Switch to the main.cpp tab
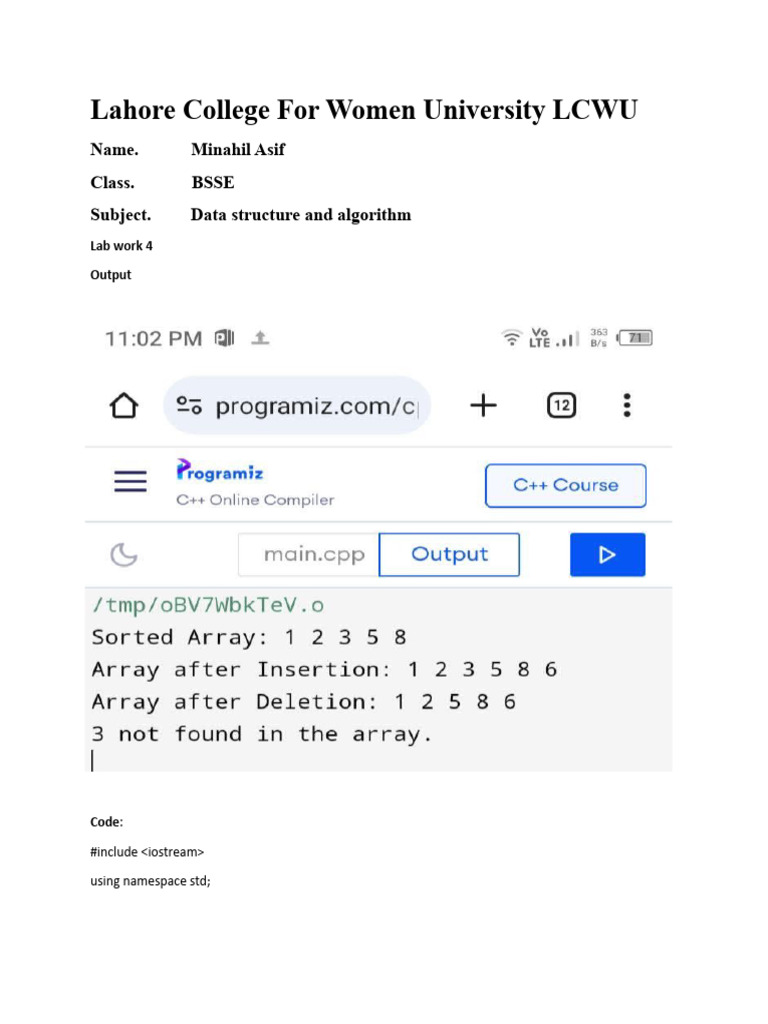 (314, 555)
